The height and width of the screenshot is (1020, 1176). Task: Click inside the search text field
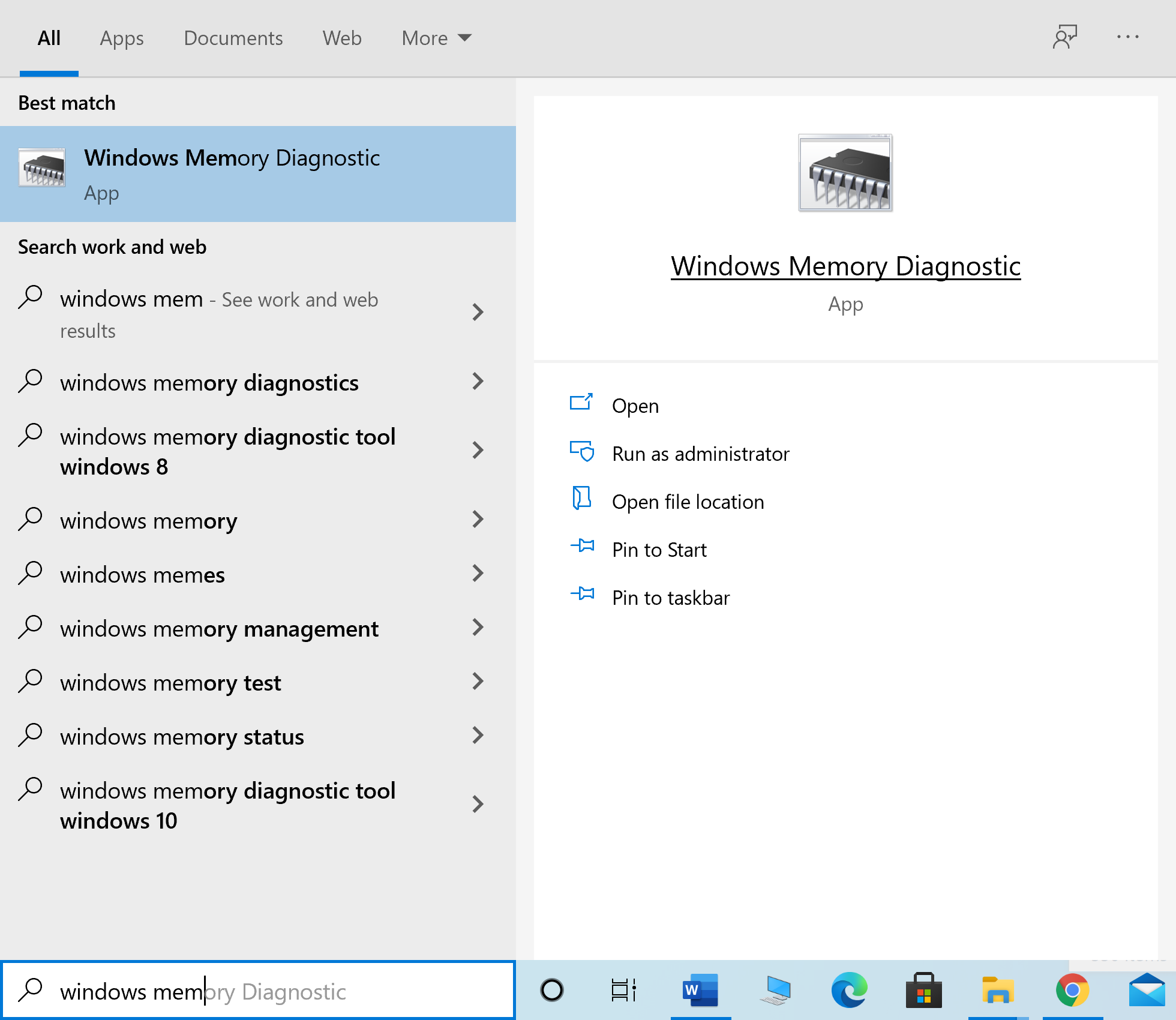click(258, 991)
